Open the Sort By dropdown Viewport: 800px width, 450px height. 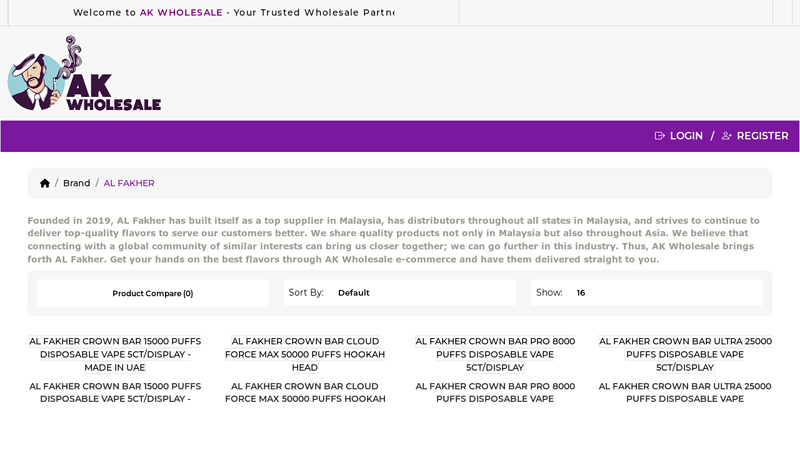(x=400, y=293)
